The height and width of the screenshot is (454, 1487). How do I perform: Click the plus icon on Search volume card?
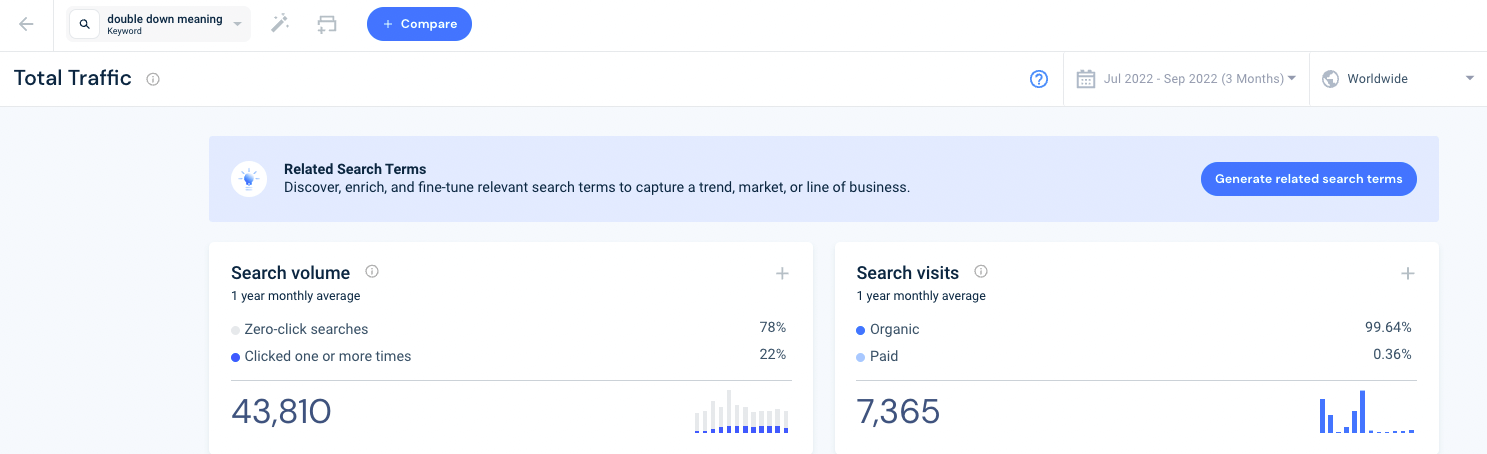point(782,273)
